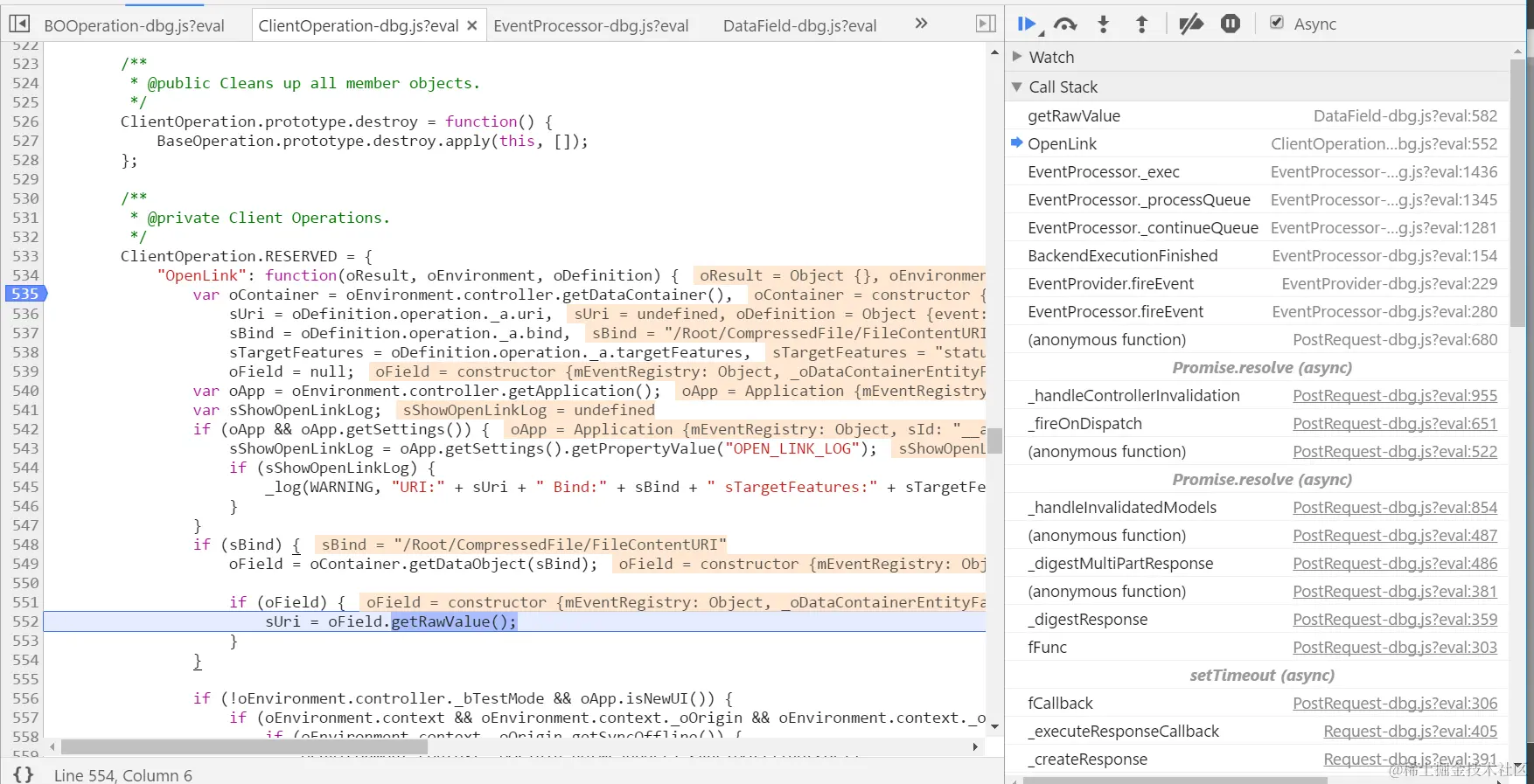Toggle pause on exceptions
This screenshot has height=784, width=1534.
(x=1231, y=24)
